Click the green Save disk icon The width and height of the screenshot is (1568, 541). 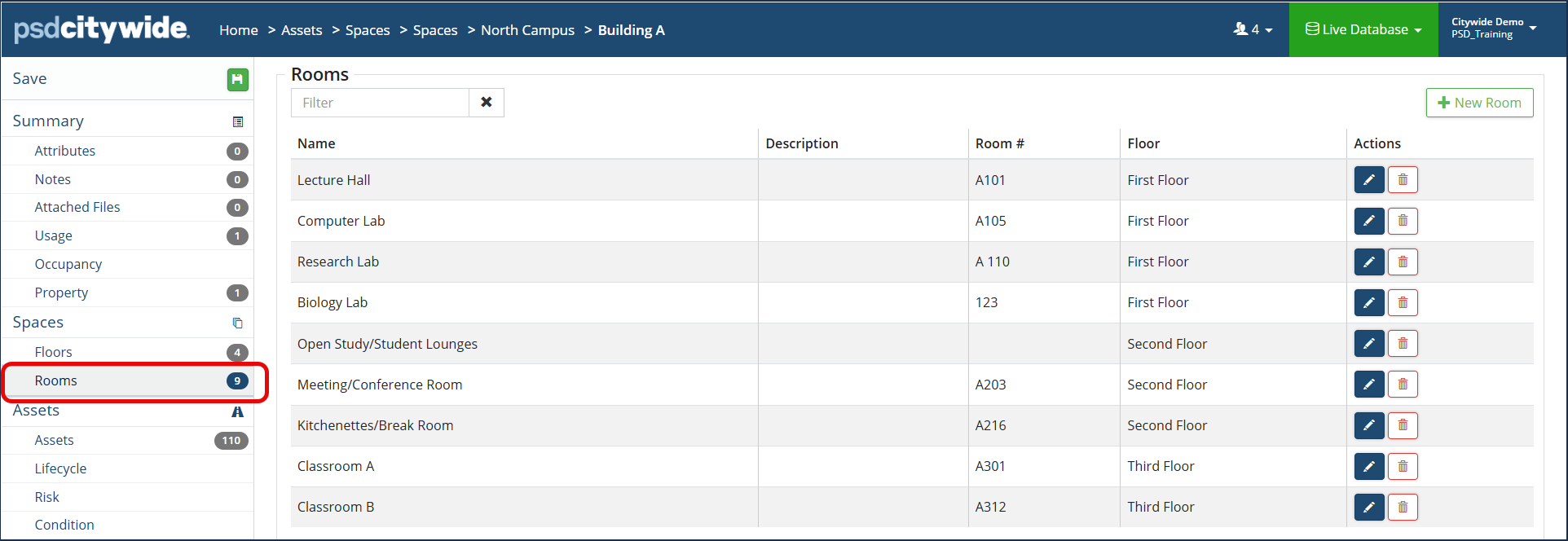tap(237, 79)
